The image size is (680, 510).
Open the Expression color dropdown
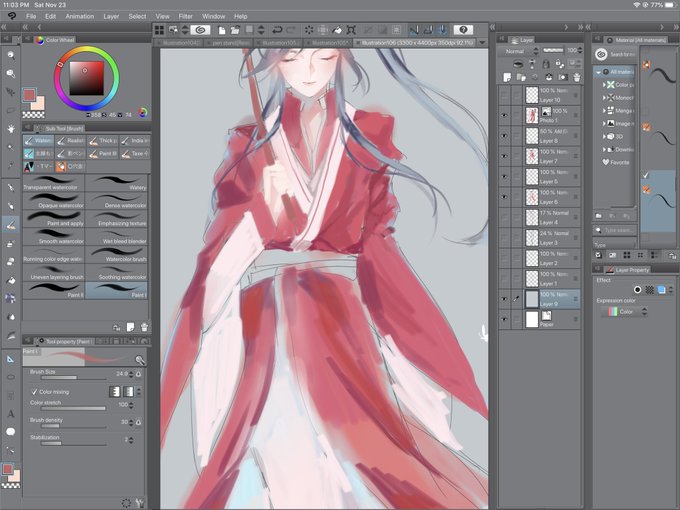(x=624, y=311)
